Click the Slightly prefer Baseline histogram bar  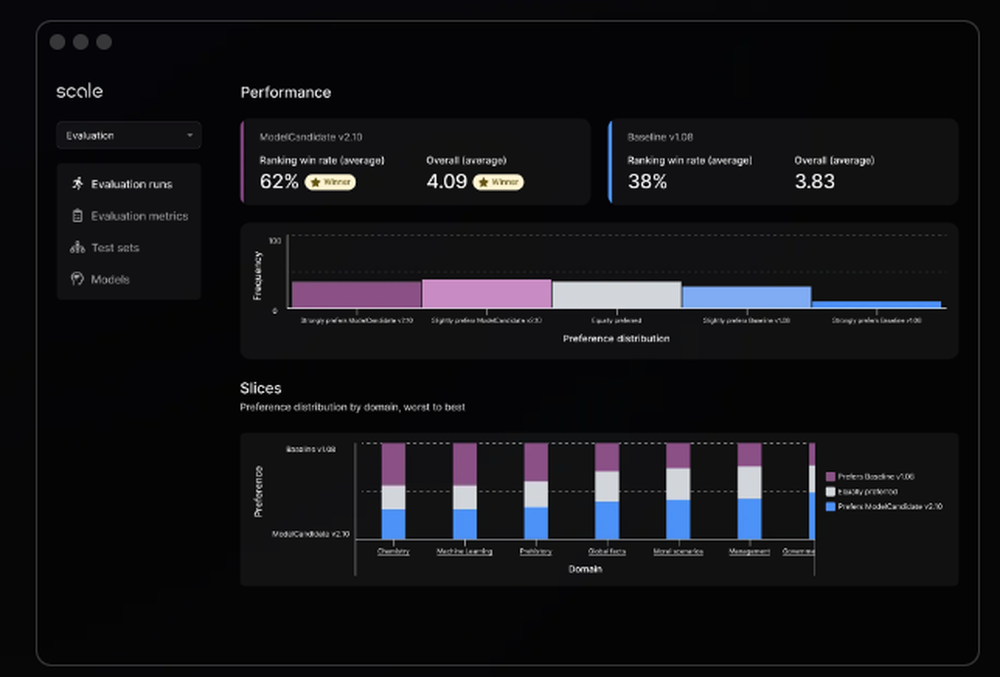click(x=747, y=297)
